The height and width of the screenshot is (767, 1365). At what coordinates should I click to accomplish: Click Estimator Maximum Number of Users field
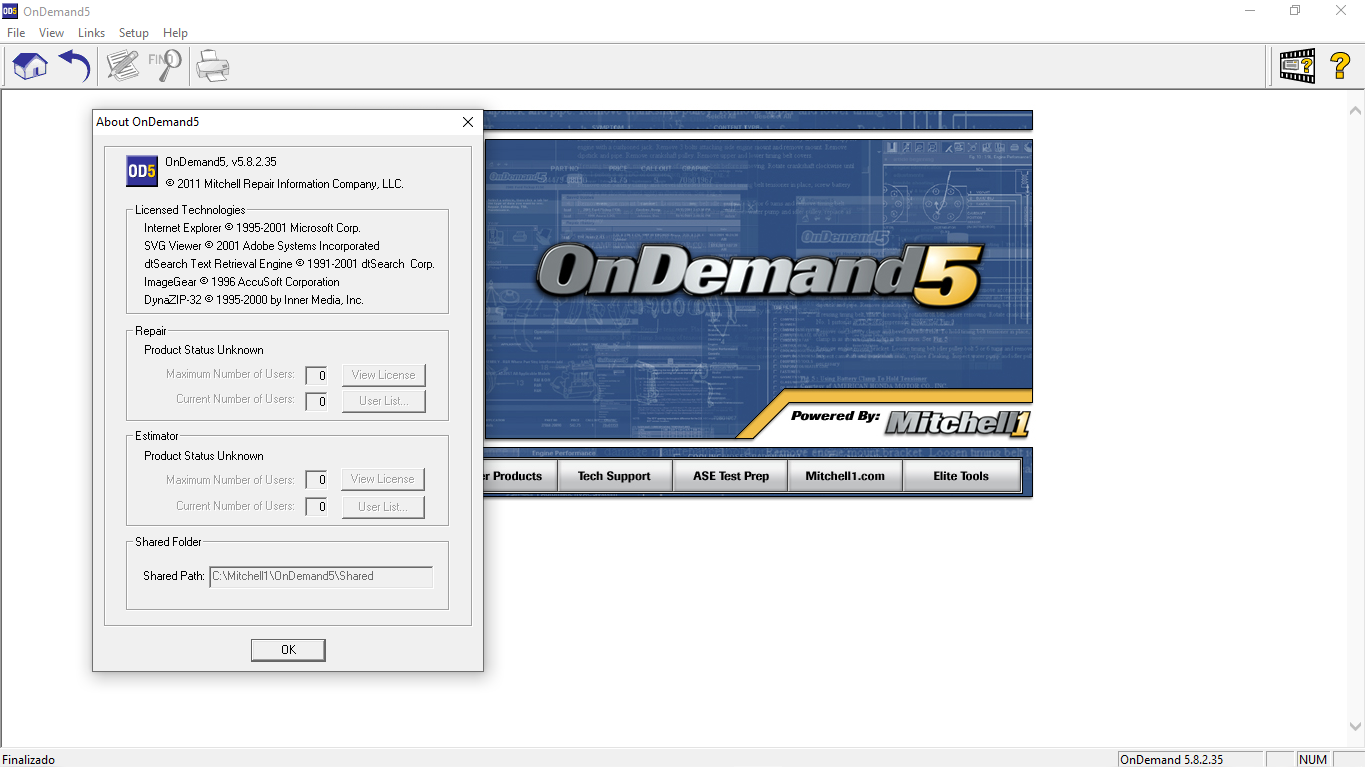click(317, 480)
